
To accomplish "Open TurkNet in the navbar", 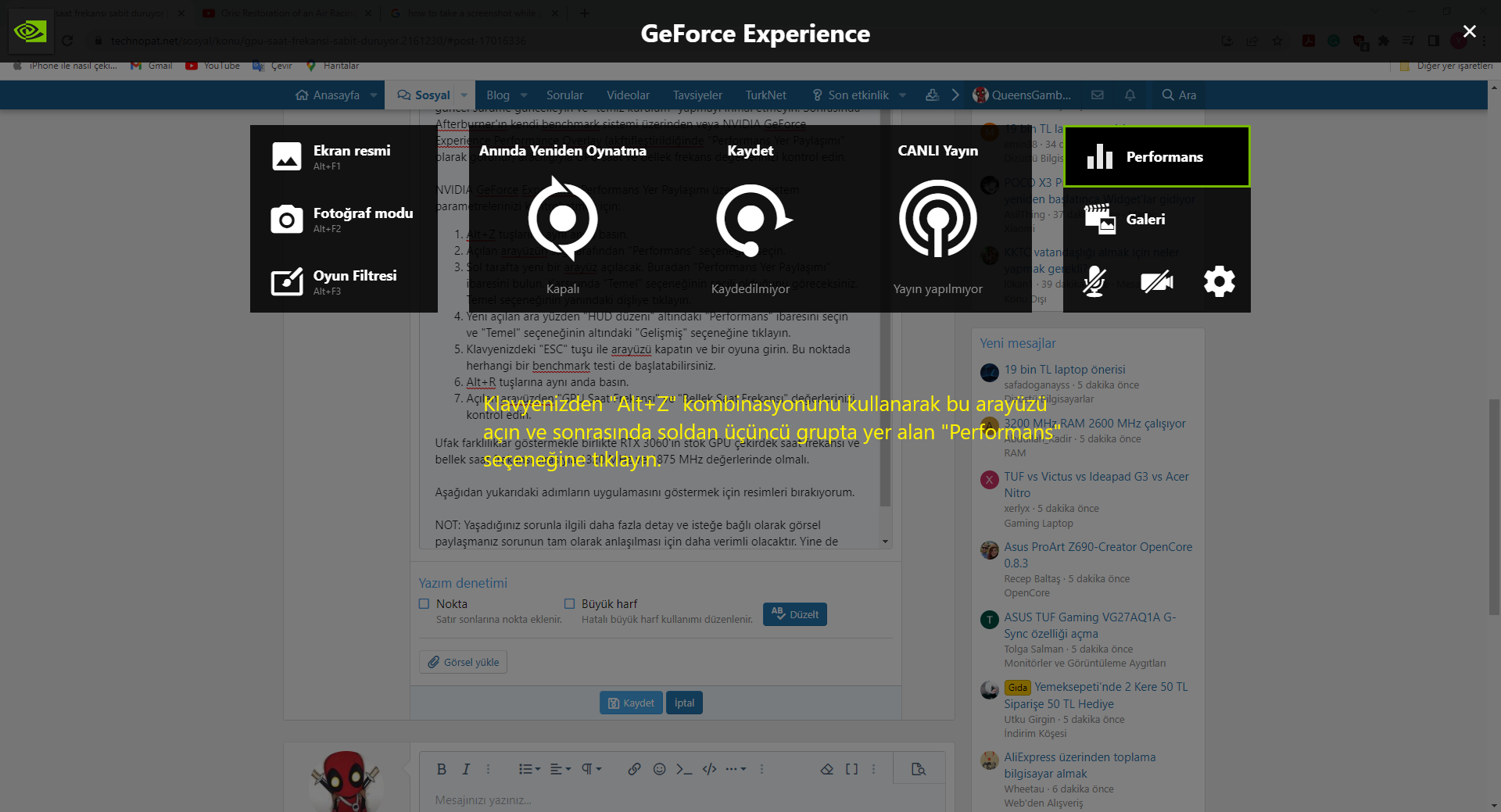I will coord(765,95).
